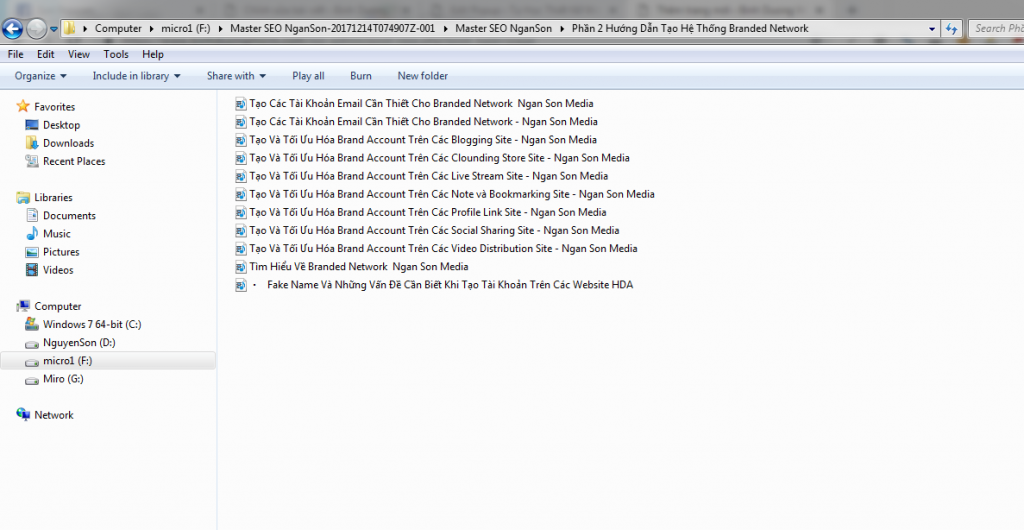The image size is (1024, 530).
Task: Select Documents library in sidebar
Action: (69, 215)
